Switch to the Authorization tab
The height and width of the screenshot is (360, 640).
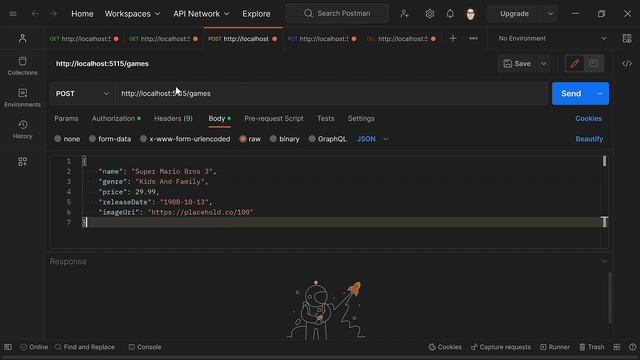(x=116, y=118)
